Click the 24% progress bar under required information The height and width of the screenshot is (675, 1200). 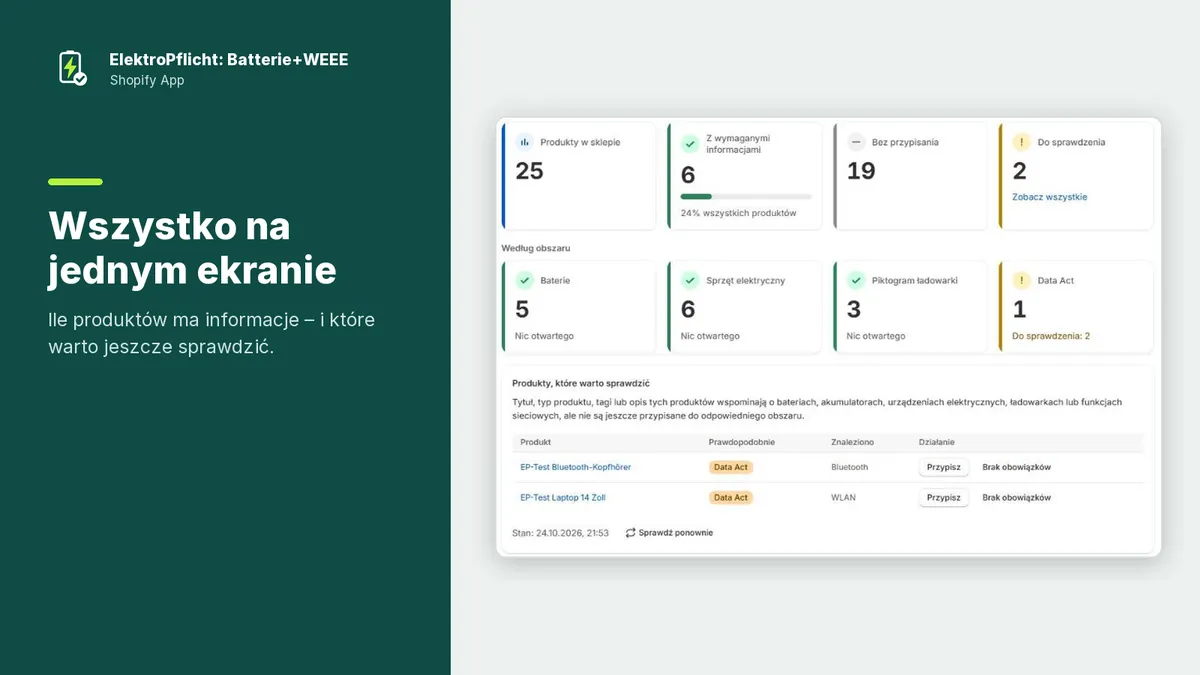click(746, 196)
